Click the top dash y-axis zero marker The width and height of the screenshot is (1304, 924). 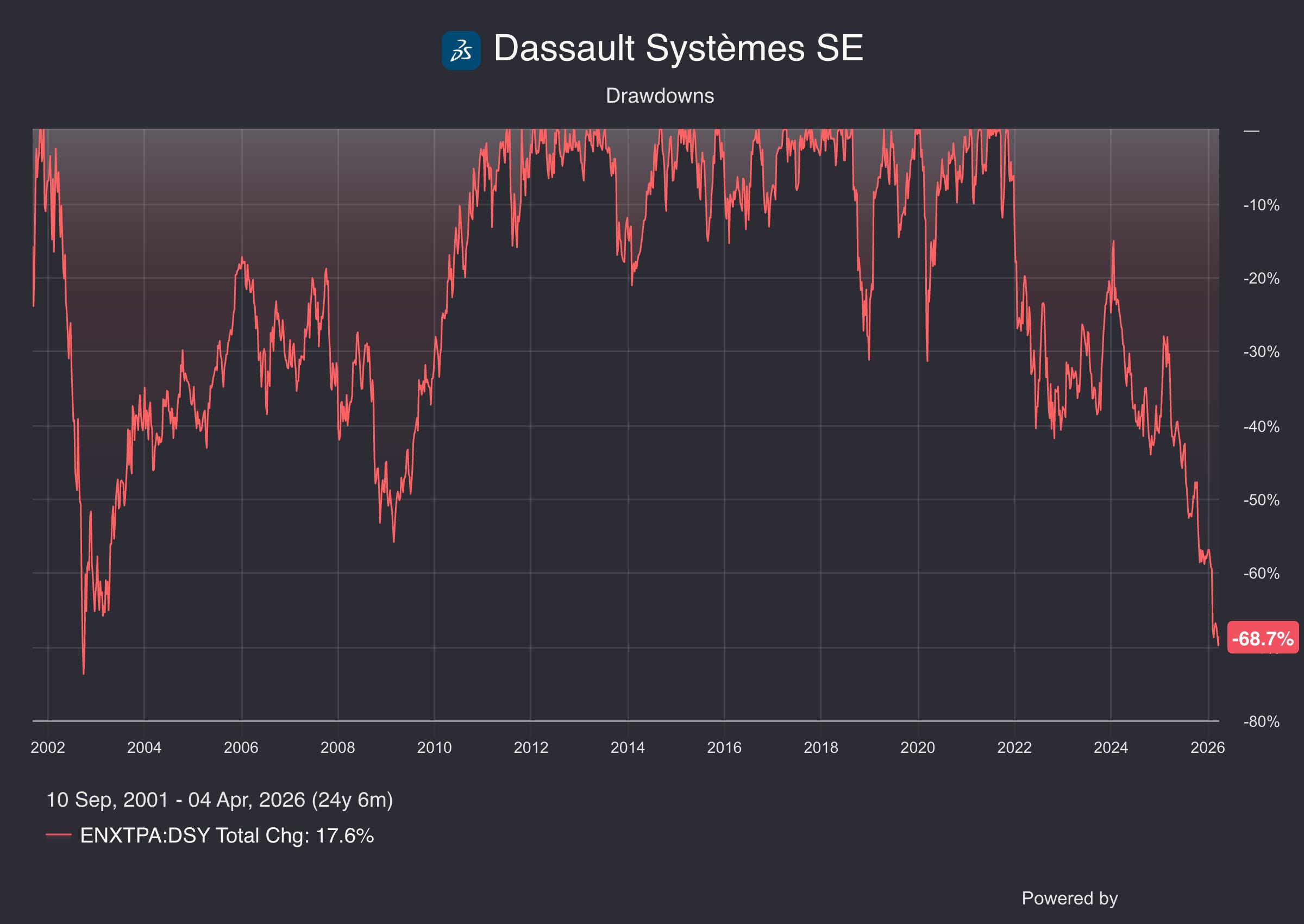tap(1251, 131)
